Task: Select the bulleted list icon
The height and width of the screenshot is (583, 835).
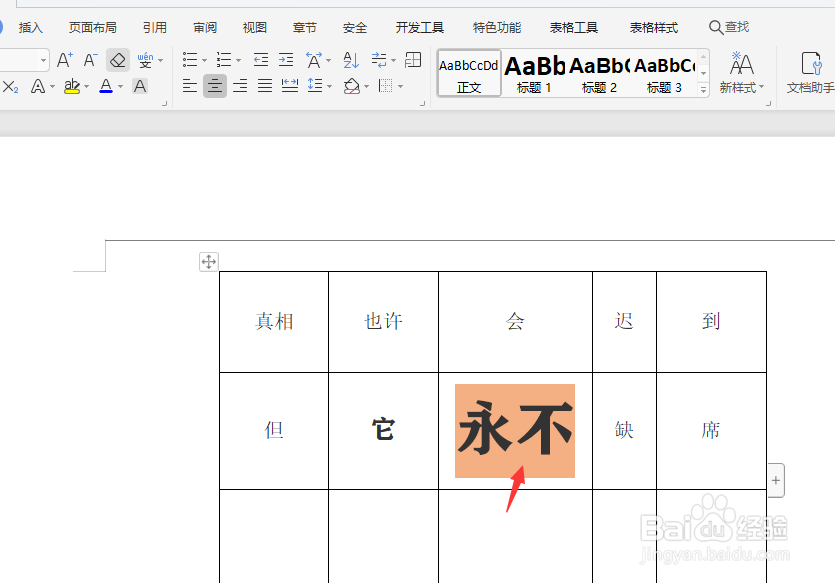Action: coord(189,61)
